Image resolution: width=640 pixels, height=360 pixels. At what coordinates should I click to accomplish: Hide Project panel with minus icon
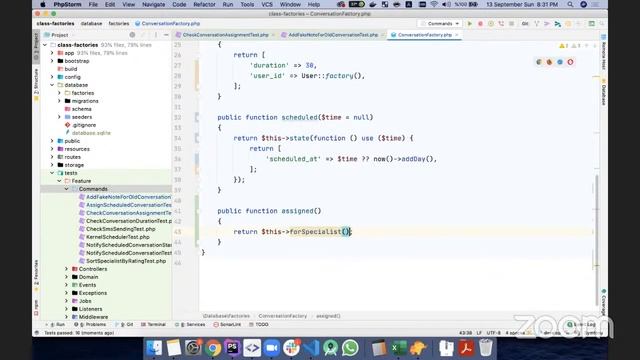click(x=166, y=35)
